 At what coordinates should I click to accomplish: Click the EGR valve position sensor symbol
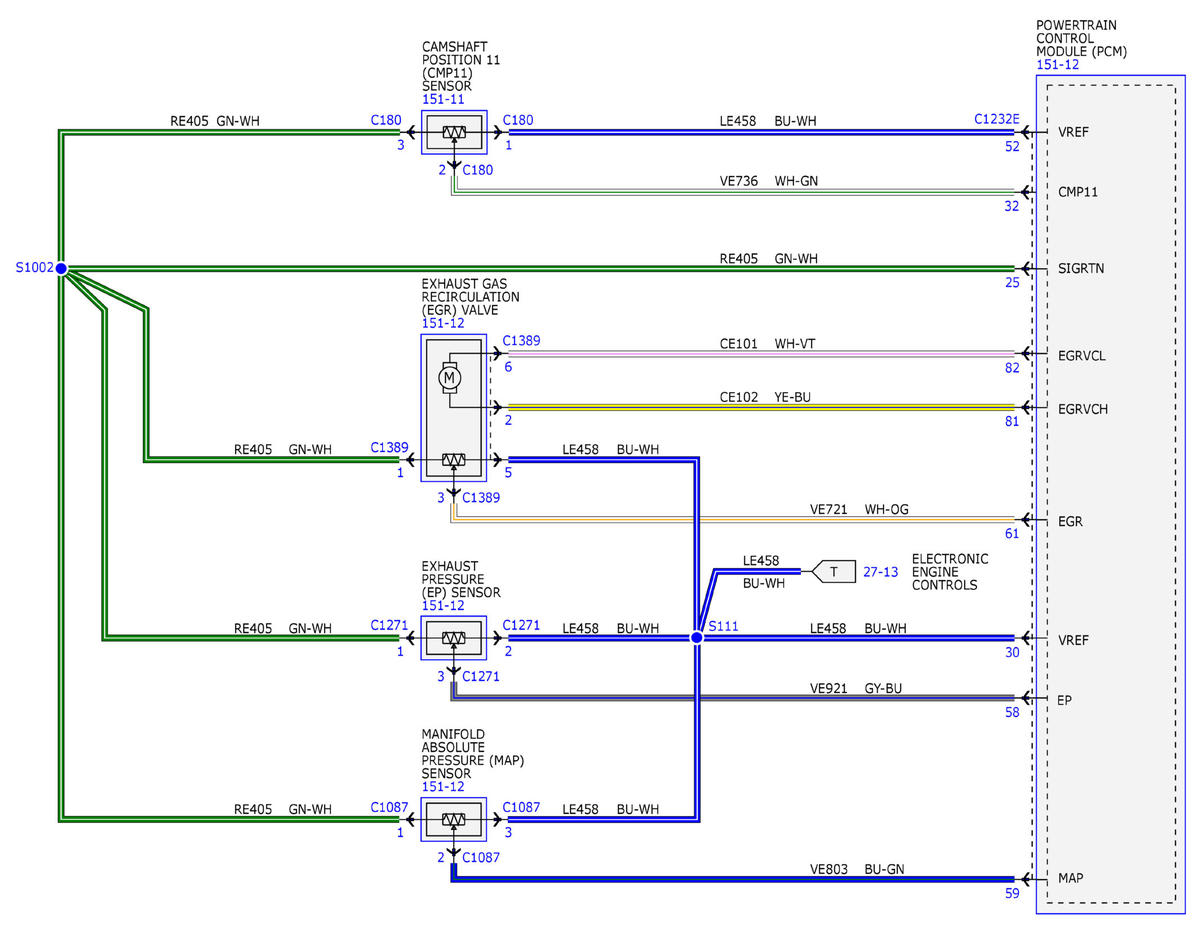(x=454, y=461)
